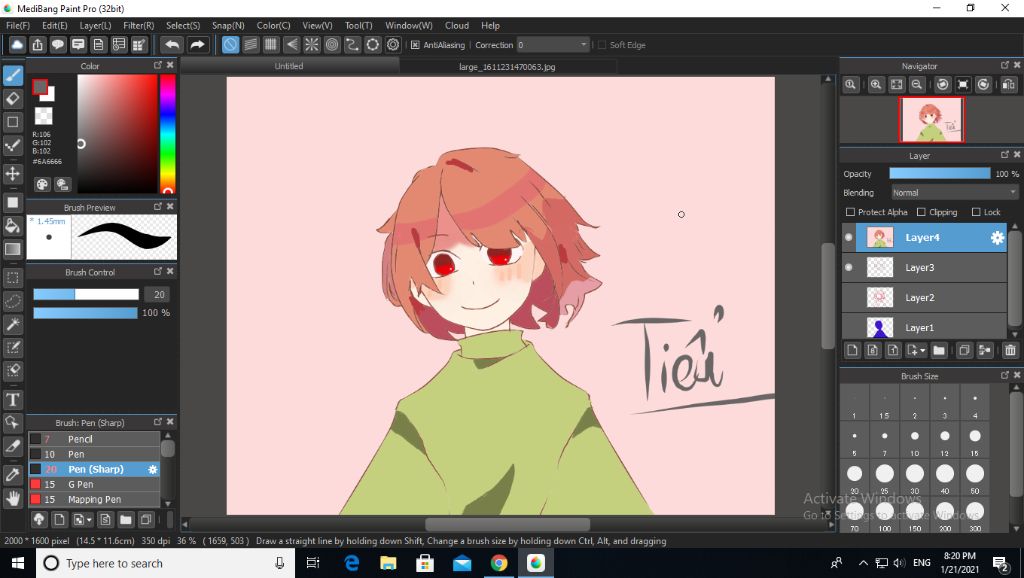Switch to the Untitled tab
Screen dimensions: 1024x578
pos(289,66)
